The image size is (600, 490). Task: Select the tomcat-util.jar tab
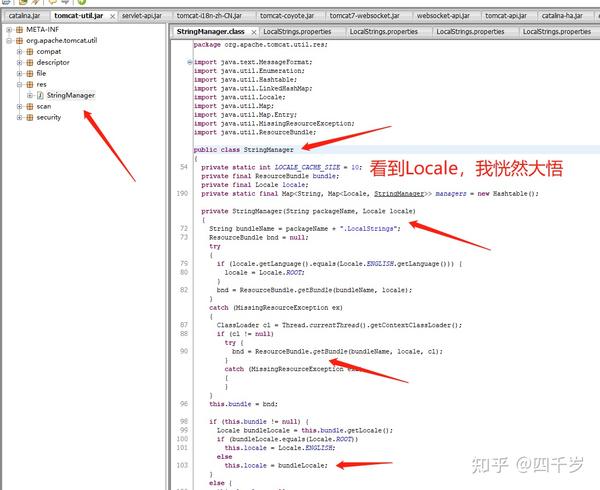(x=79, y=16)
